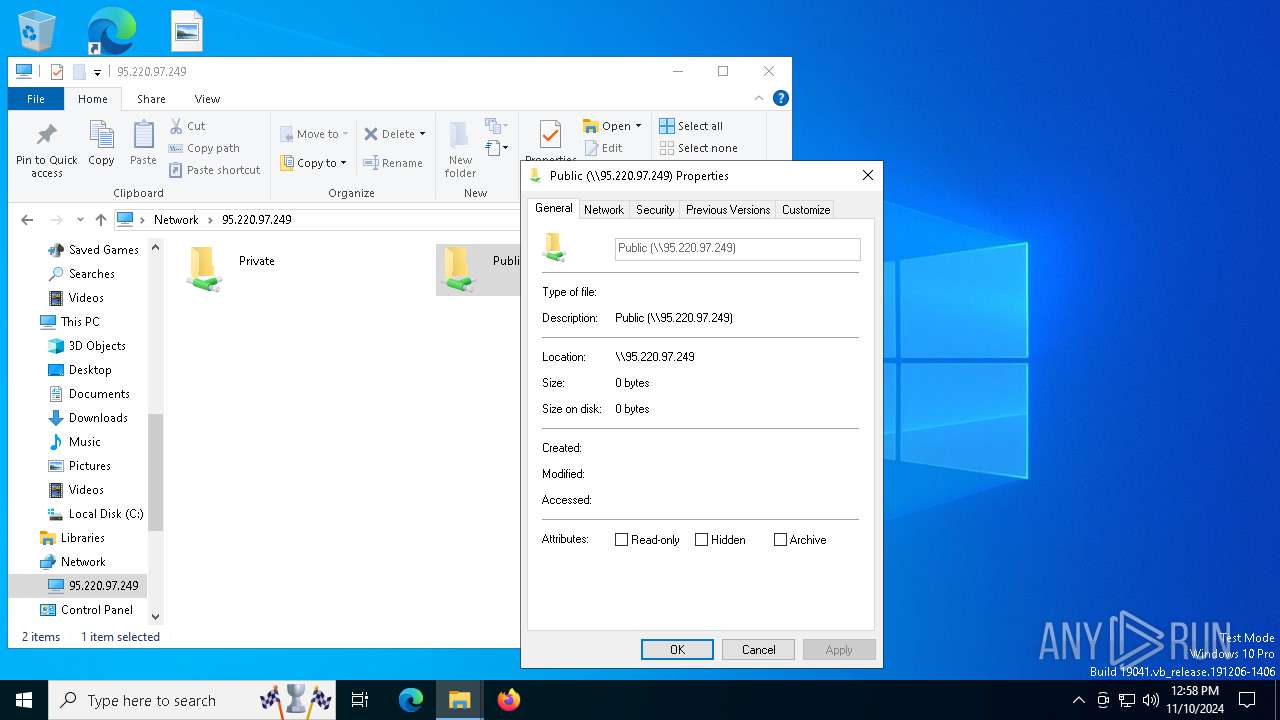Select the Public shared folder icon

click(x=457, y=269)
